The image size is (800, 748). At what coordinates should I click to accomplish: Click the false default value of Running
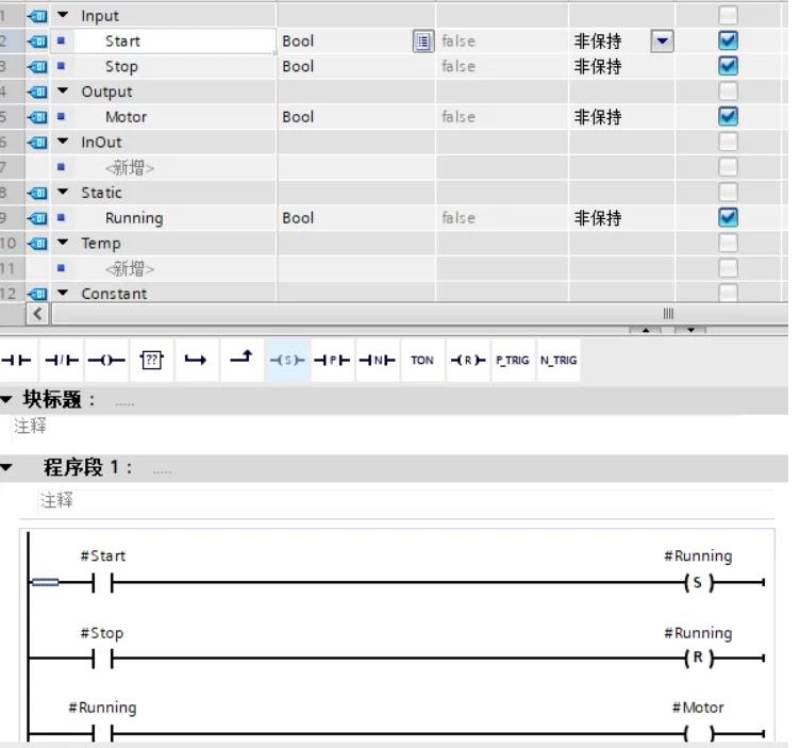coord(502,218)
